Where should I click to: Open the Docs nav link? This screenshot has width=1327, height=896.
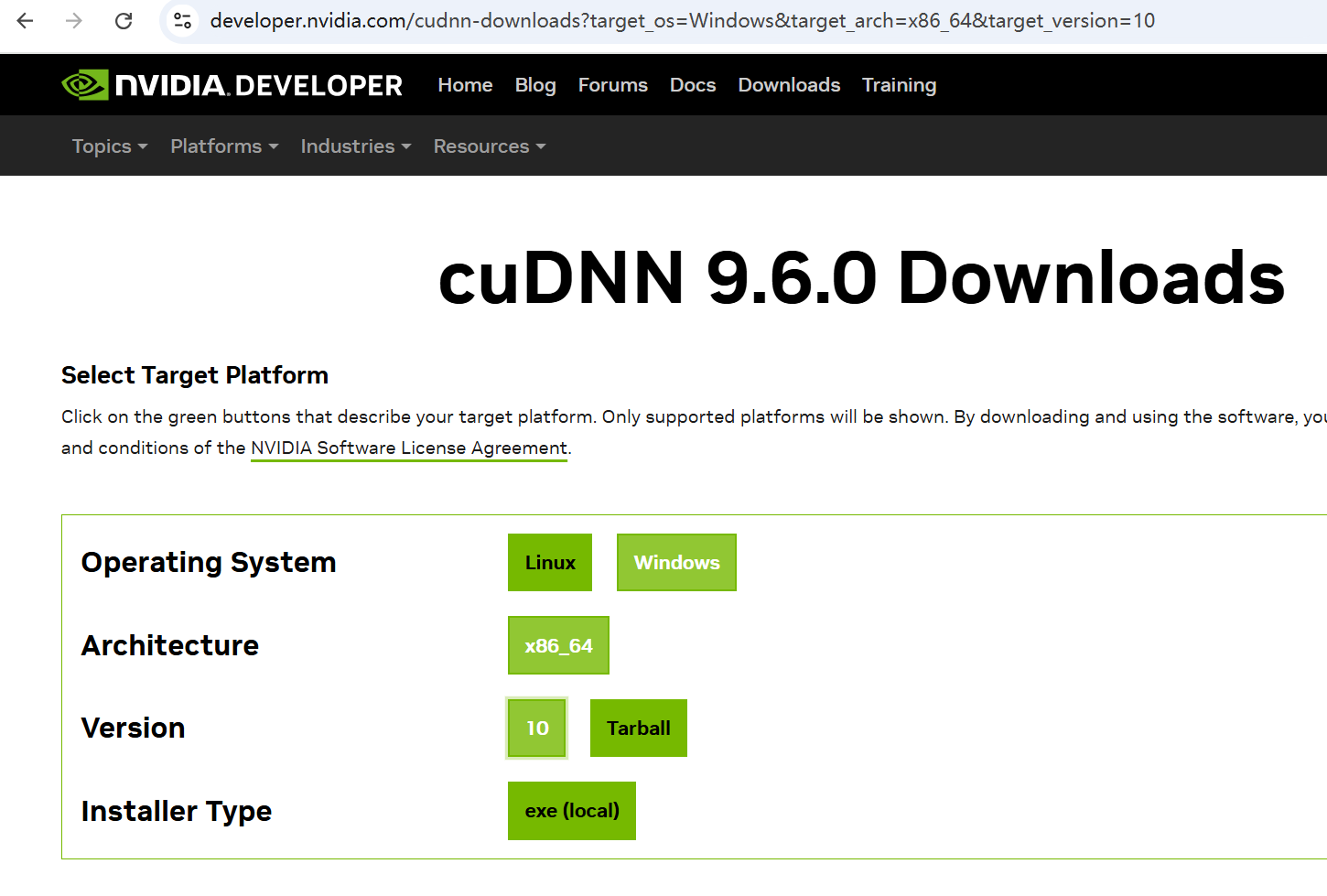click(x=693, y=85)
